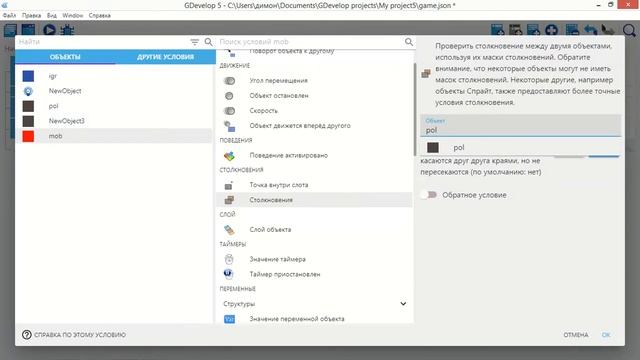Switch to the ОБЪЕКТЫ tab
The width and height of the screenshot is (640, 360).
pos(65,57)
